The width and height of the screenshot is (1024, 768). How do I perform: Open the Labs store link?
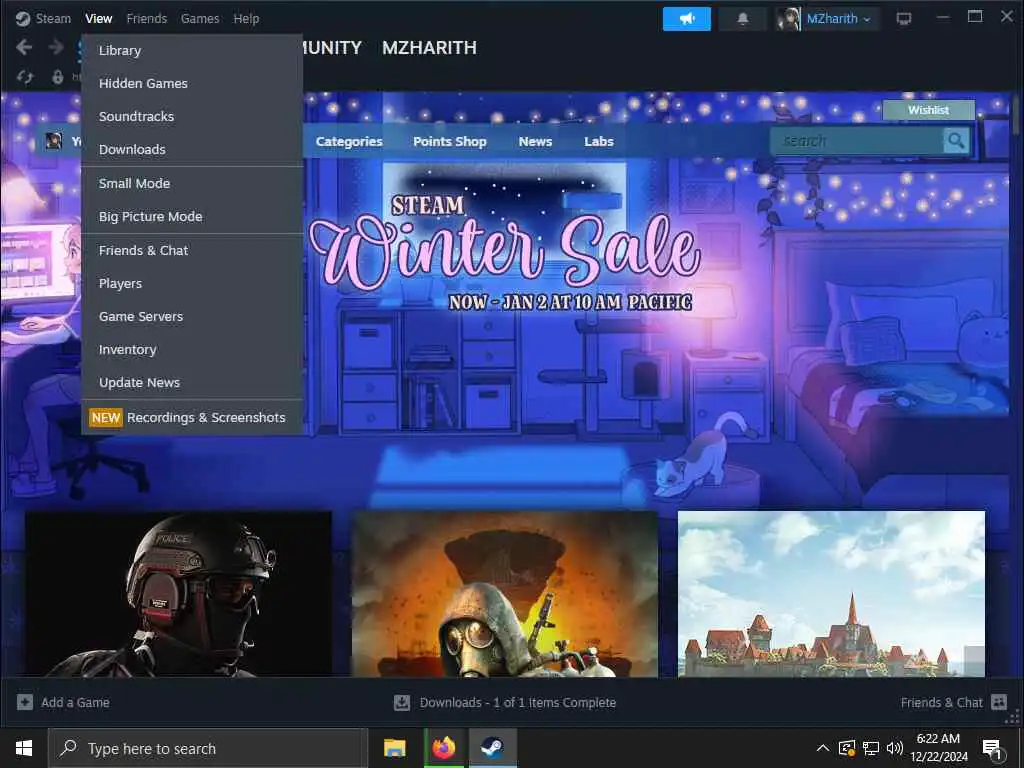point(598,141)
